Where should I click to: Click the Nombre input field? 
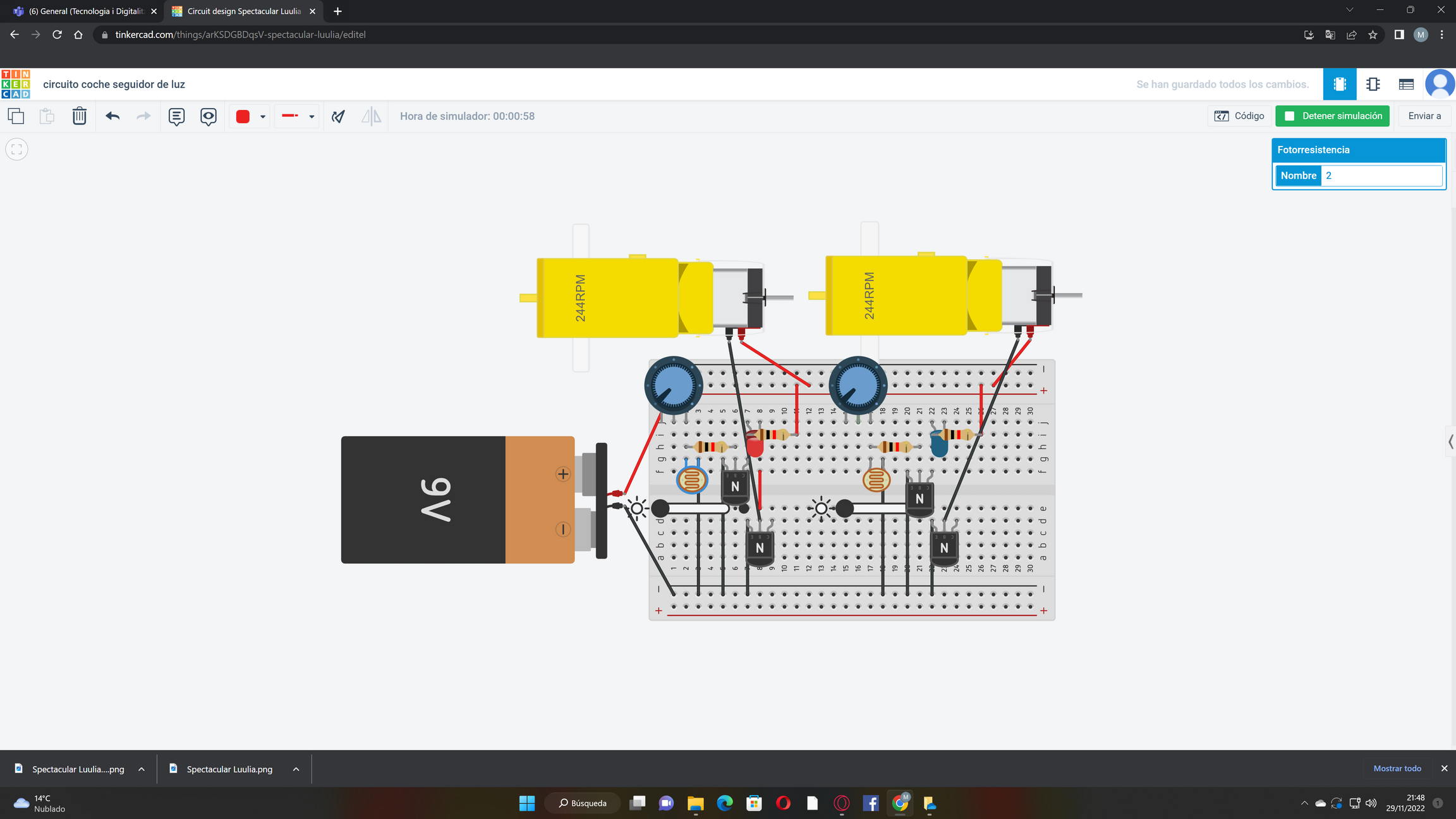(1381, 176)
